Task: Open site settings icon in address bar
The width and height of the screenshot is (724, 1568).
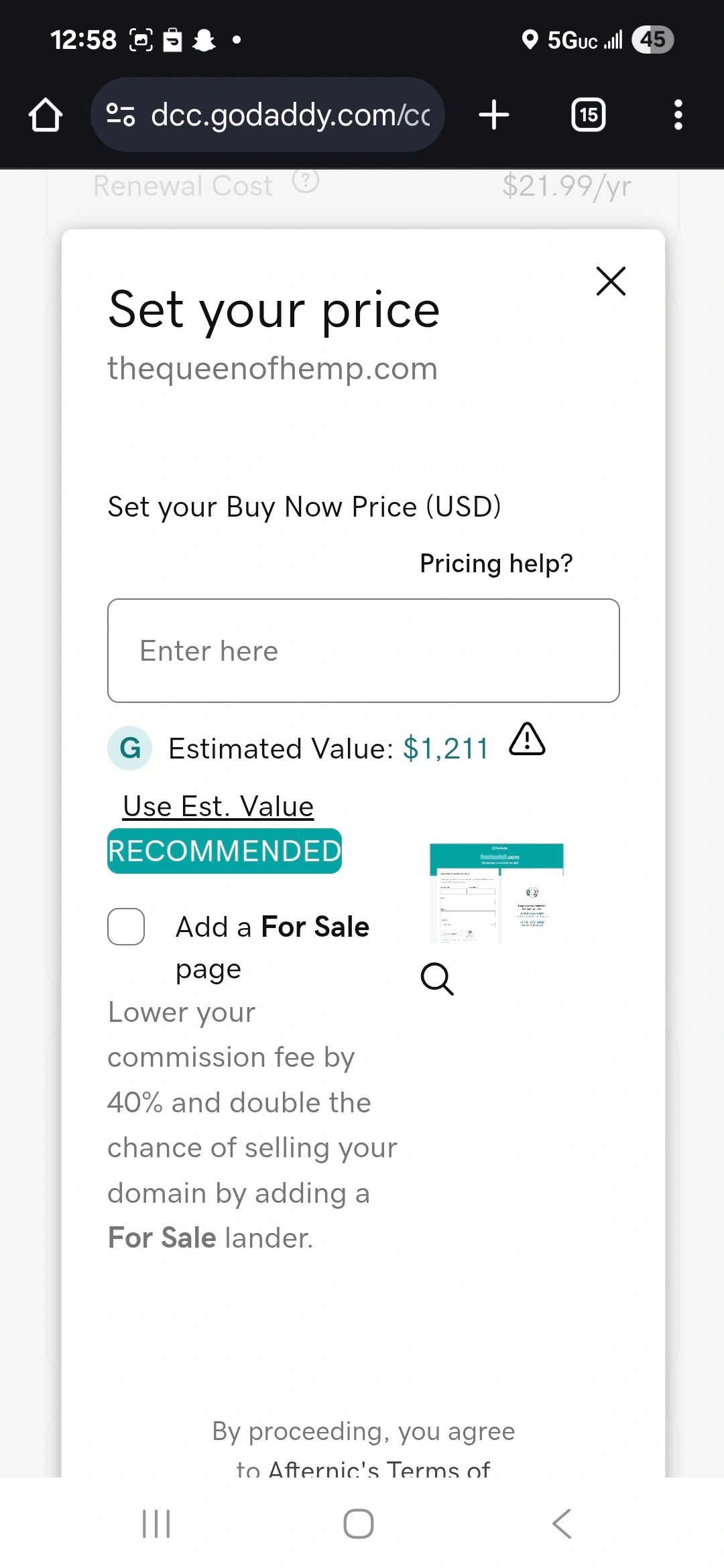Action: (121, 115)
